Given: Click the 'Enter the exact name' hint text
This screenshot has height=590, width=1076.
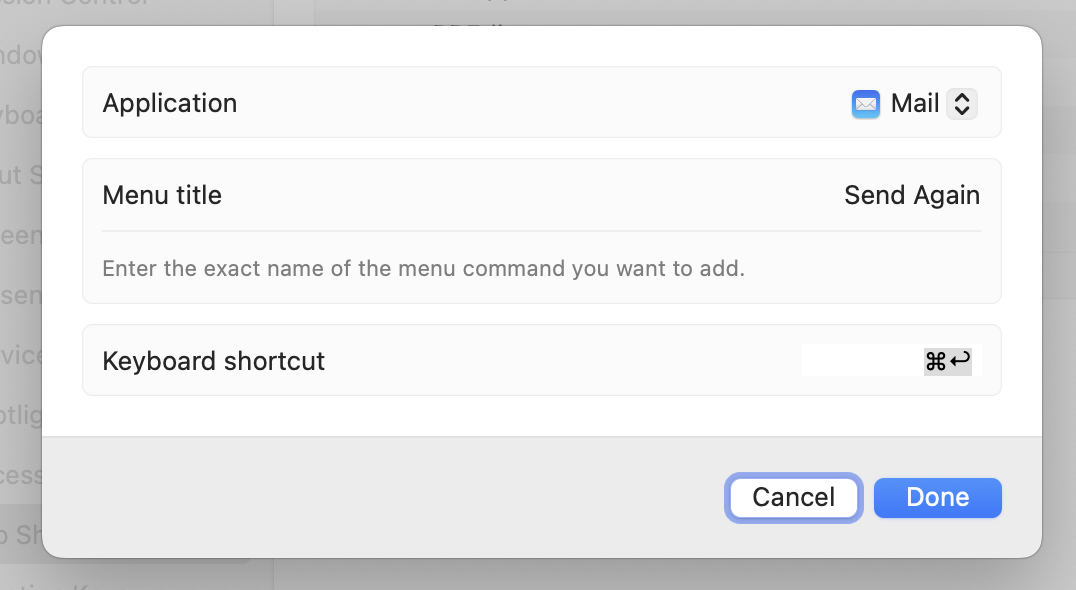Looking at the screenshot, I should tap(423, 269).
